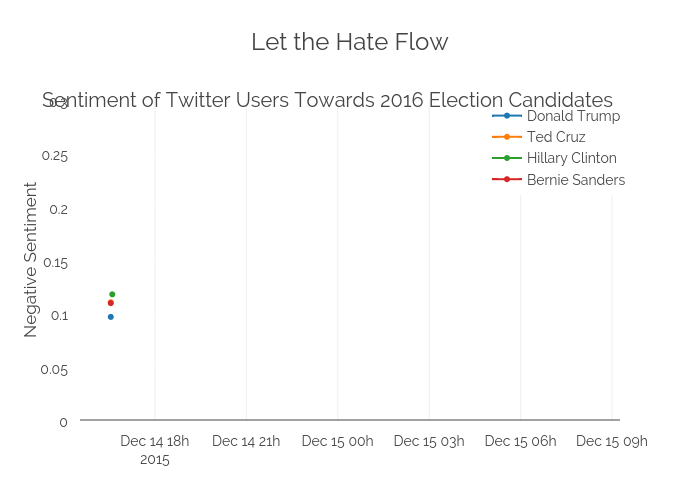This screenshot has height=500, width=700.
Task: Click the orange Ted Cruz legend marker
Action: tap(507, 137)
